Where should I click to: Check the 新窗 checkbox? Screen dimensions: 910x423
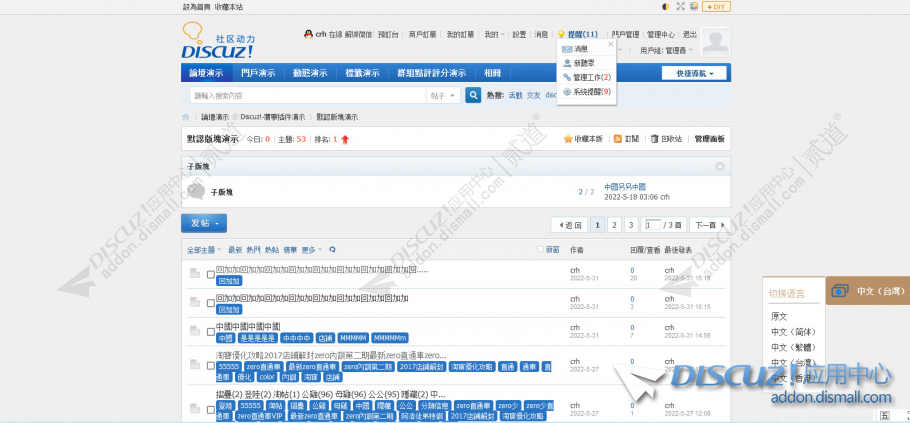[541, 249]
